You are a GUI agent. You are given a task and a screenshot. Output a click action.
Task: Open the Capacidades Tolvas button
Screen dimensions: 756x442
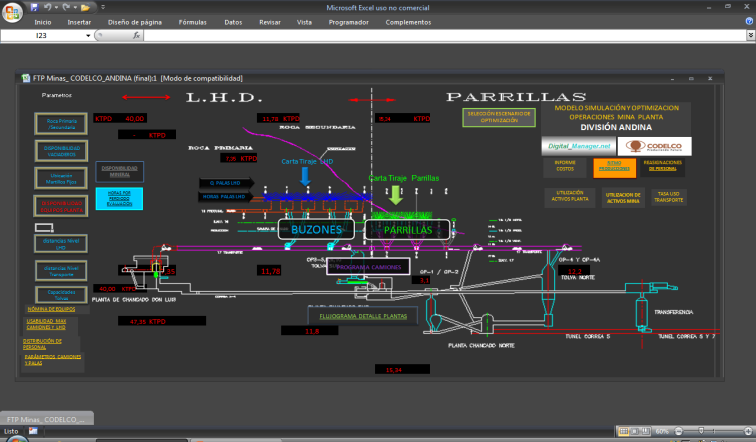coord(61,295)
